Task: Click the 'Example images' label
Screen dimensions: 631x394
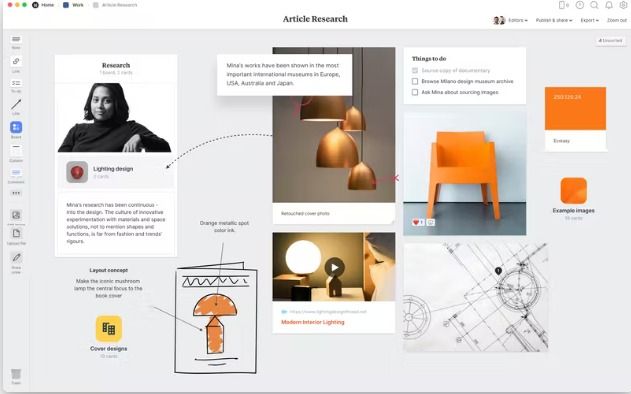Action: [x=573, y=211]
